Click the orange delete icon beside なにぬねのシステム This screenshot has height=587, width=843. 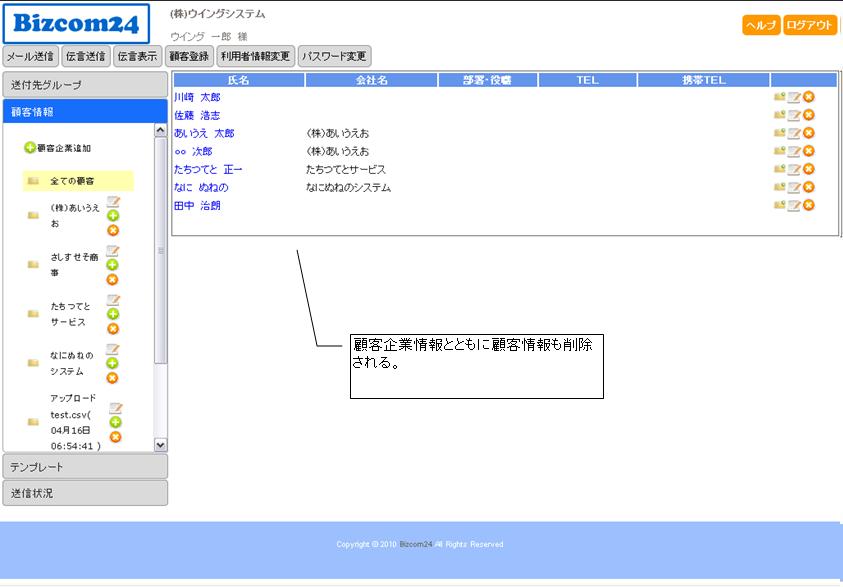[113, 377]
